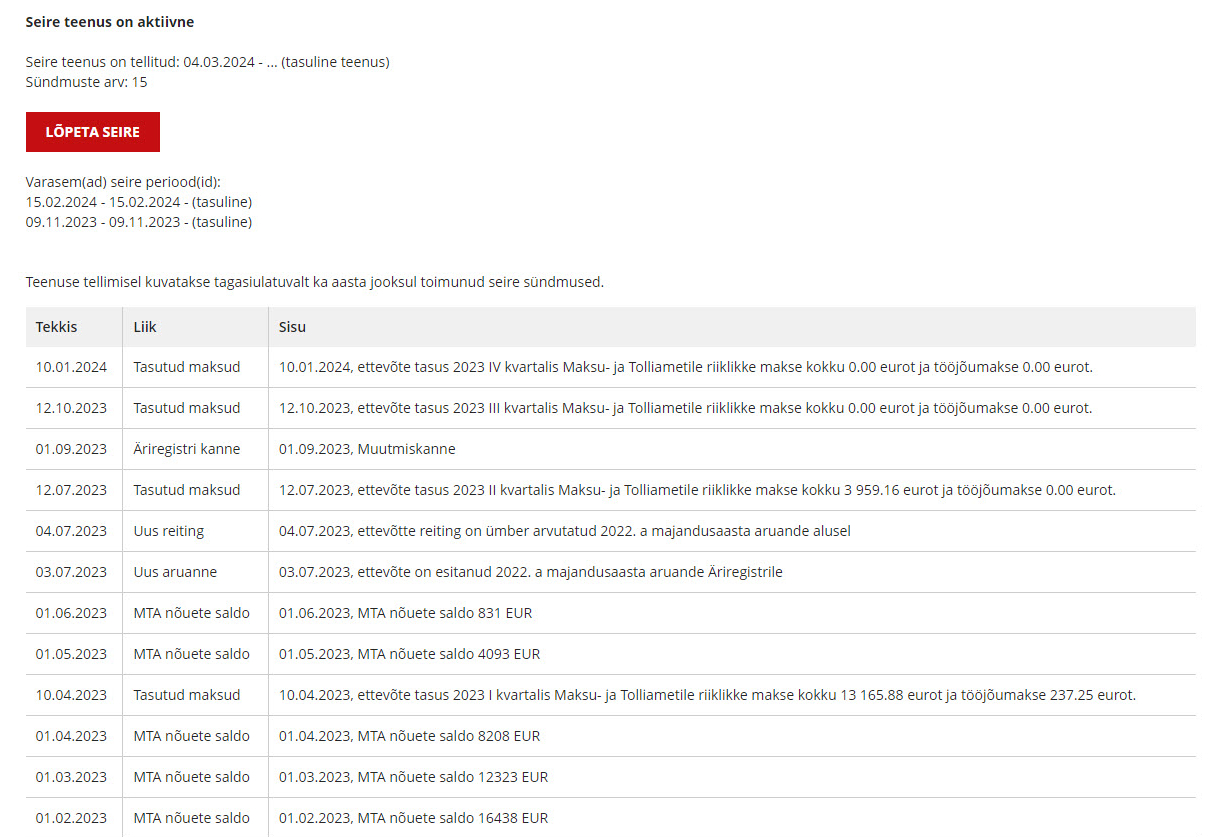Click 'Tasutud maksud' in the 12.07.2023 row
The width and height of the screenshot is (1222, 837).
[187, 490]
